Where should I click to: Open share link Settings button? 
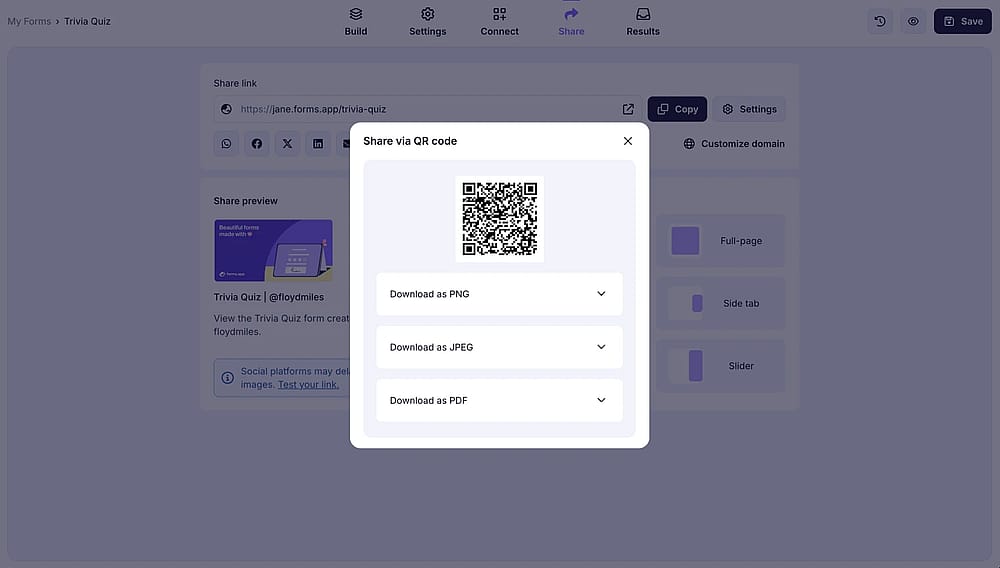pyautogui.click(x=749, y=109)
